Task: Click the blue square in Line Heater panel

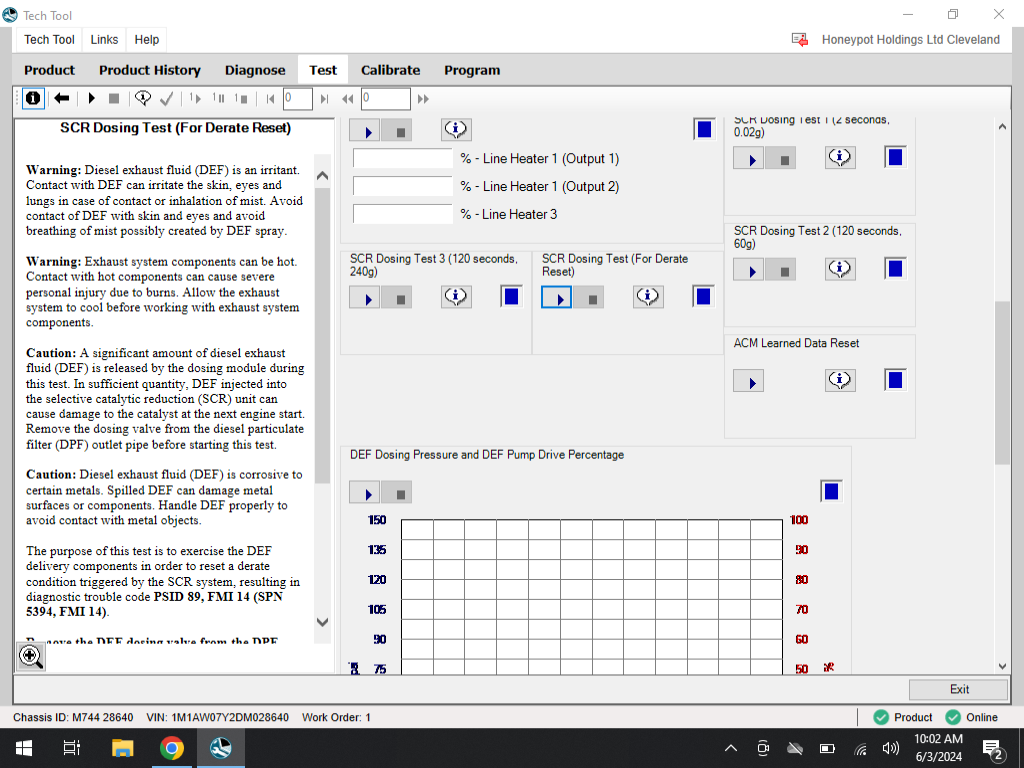Action: pyautogui.click(x=704, y=129)
